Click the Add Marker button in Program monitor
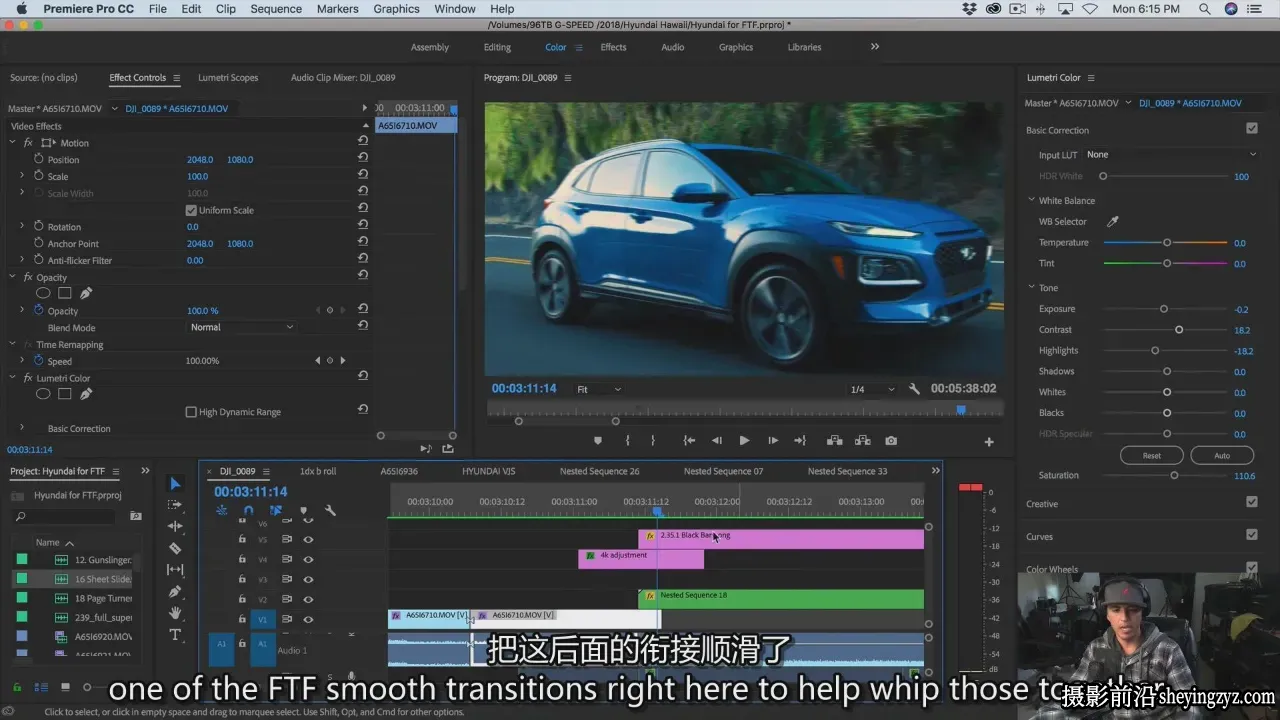1280x720 pixels. tap(598, 441)
